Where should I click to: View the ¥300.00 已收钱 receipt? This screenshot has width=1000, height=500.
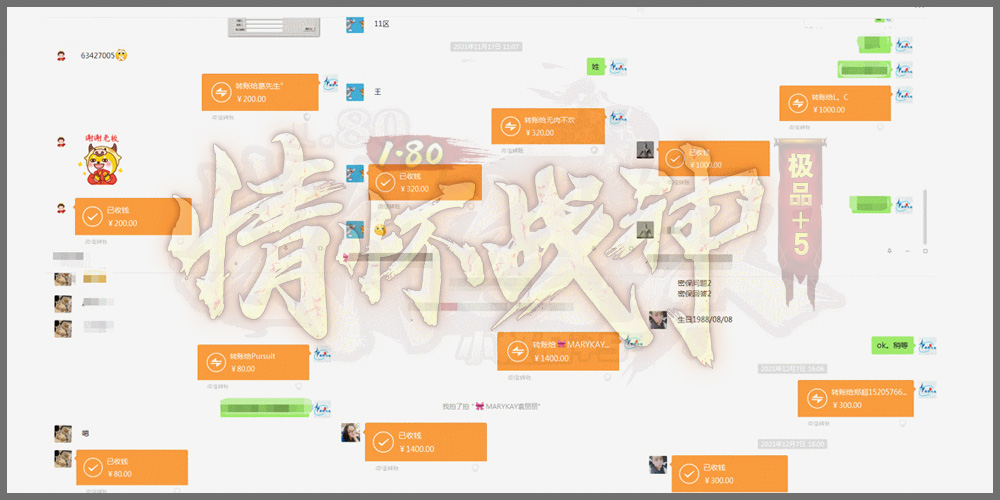point(729,473)
